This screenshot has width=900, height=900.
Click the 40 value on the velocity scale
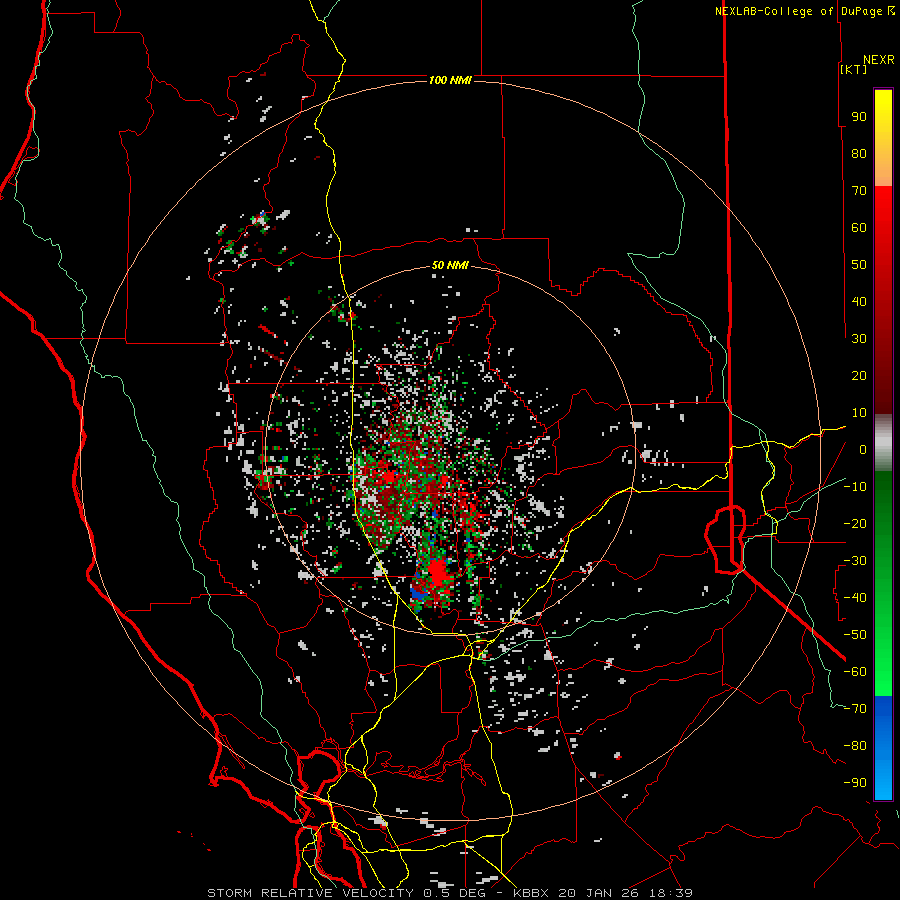859,301
